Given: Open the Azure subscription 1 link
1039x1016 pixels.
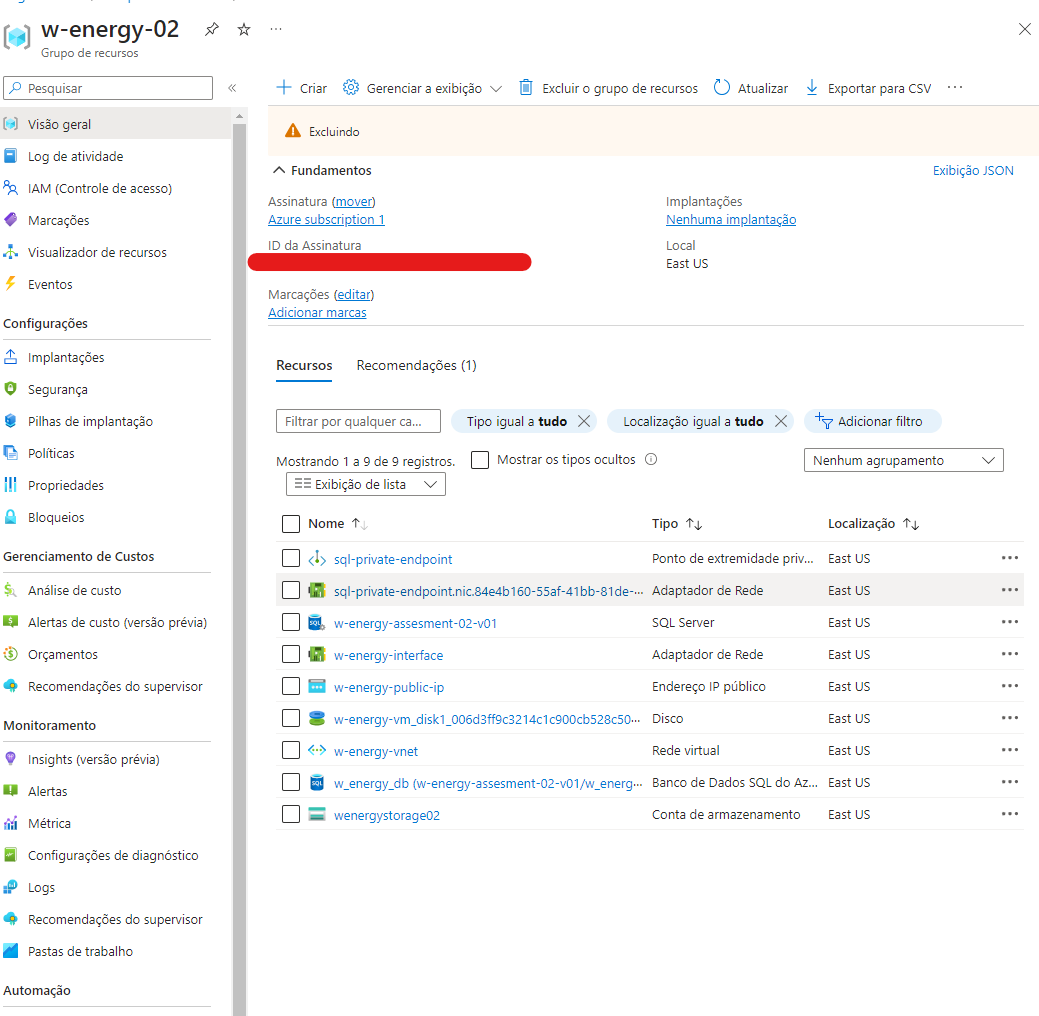Looking at the screenshot, I should tap(326, 219).
